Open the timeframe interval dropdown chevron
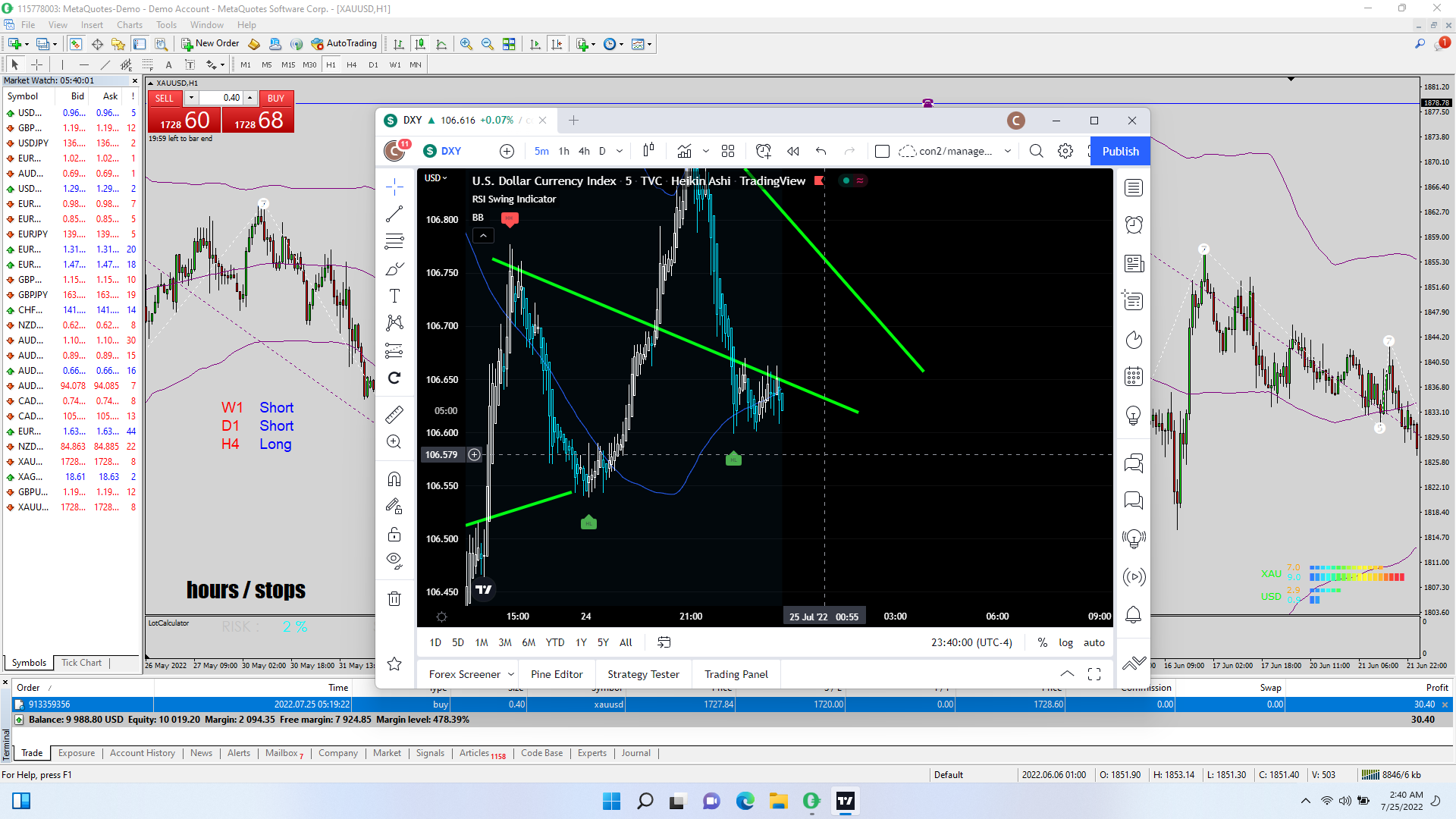1456x819 pixels. 620,151
